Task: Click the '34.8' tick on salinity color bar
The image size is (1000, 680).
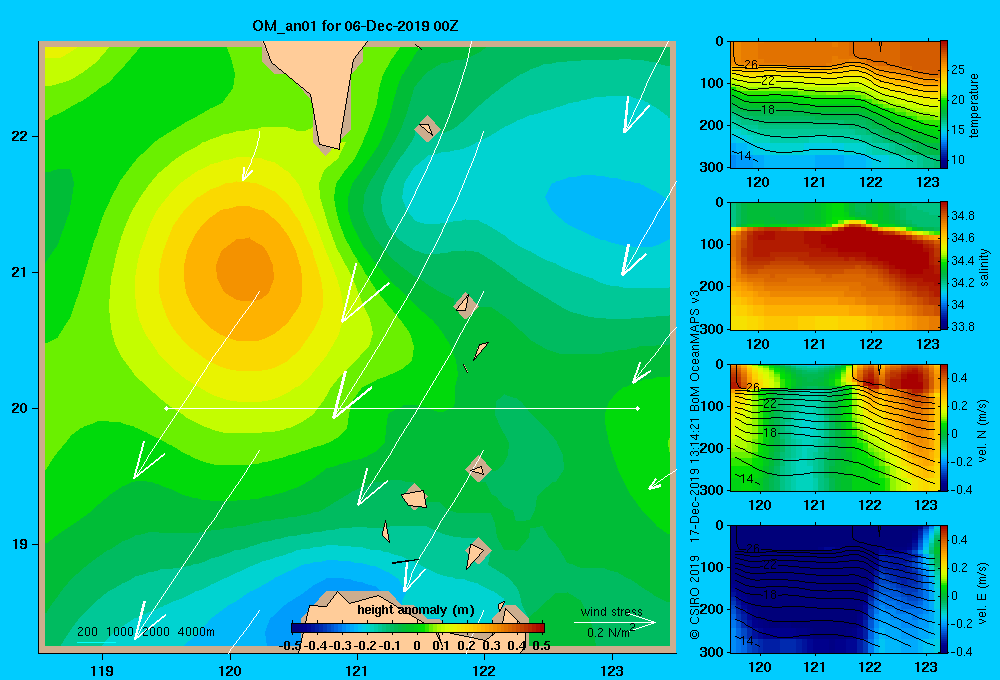Action: pyautogui.click(x=962, y=216)
